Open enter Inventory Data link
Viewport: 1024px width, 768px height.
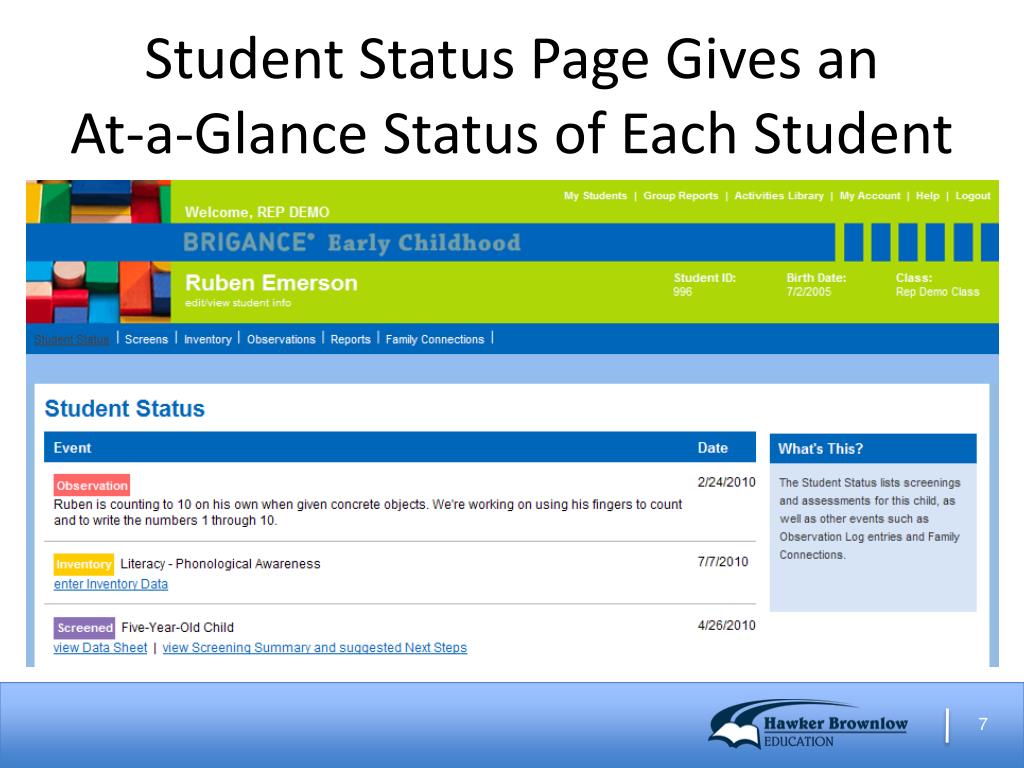(110, 584)
